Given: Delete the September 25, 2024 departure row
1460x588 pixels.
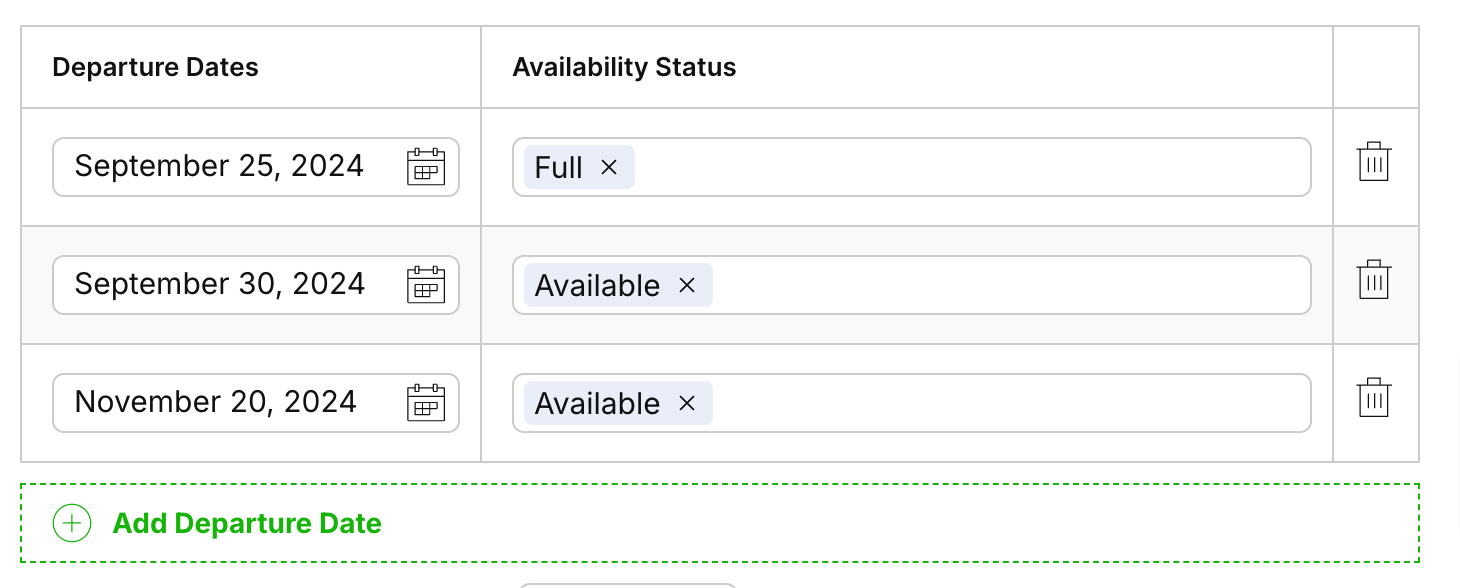Looking at the screenshot, I should point(1374,162).
